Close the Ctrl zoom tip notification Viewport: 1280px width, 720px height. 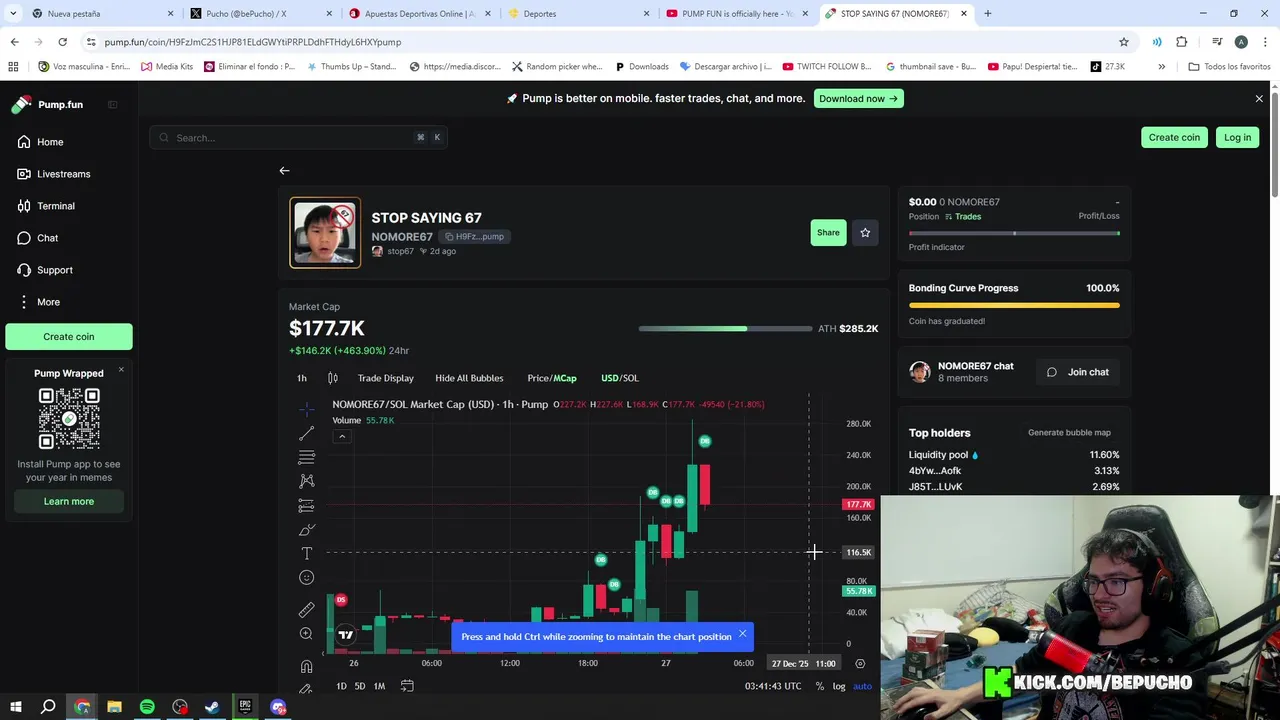tap(742, 634)
